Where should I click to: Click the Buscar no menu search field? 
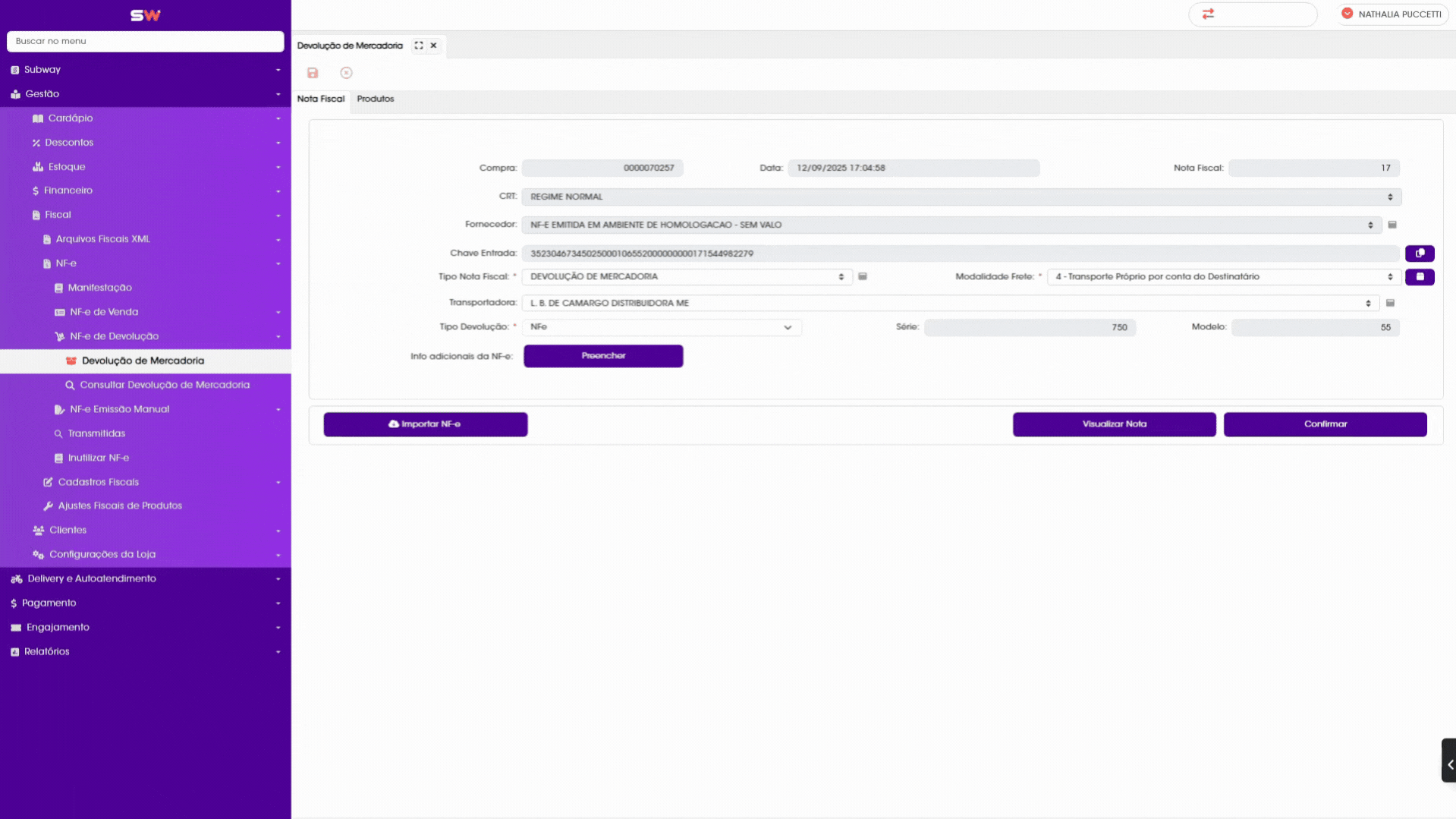coord(146,41)
